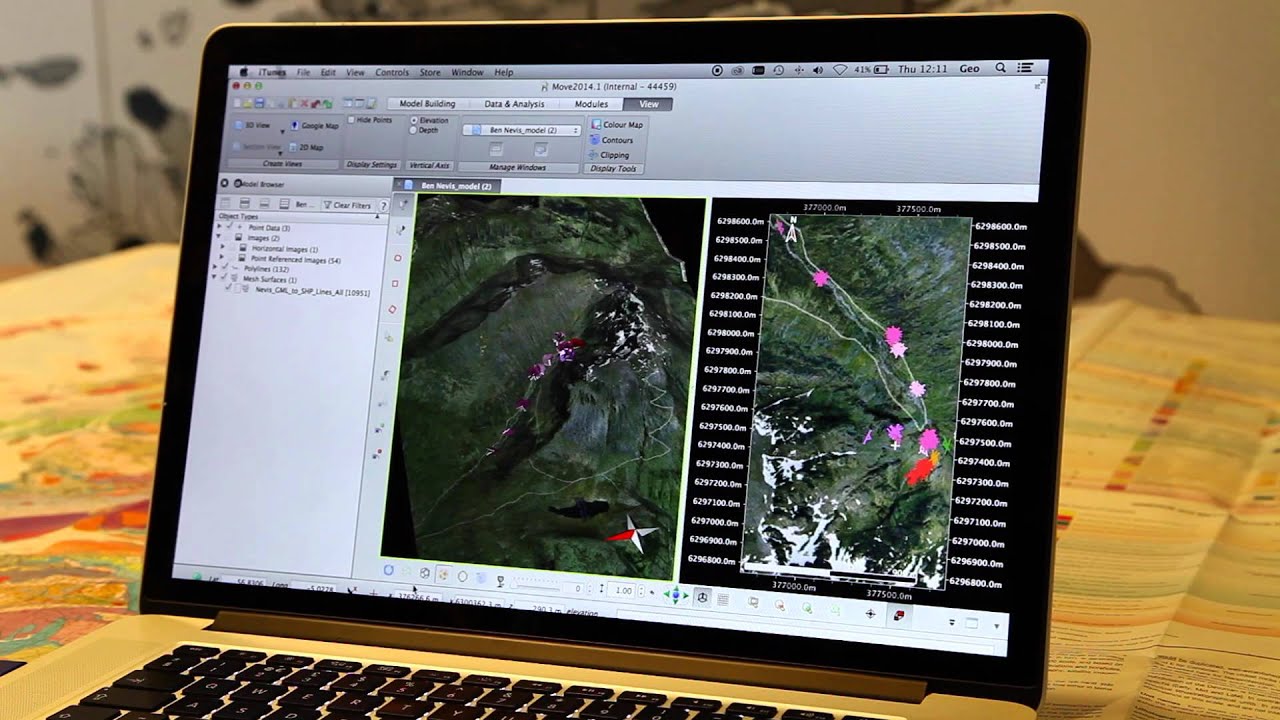Select the Ben Nevis_model (2) document tab
This screenshot has width=1280, height=720.
tap(448, 186)
